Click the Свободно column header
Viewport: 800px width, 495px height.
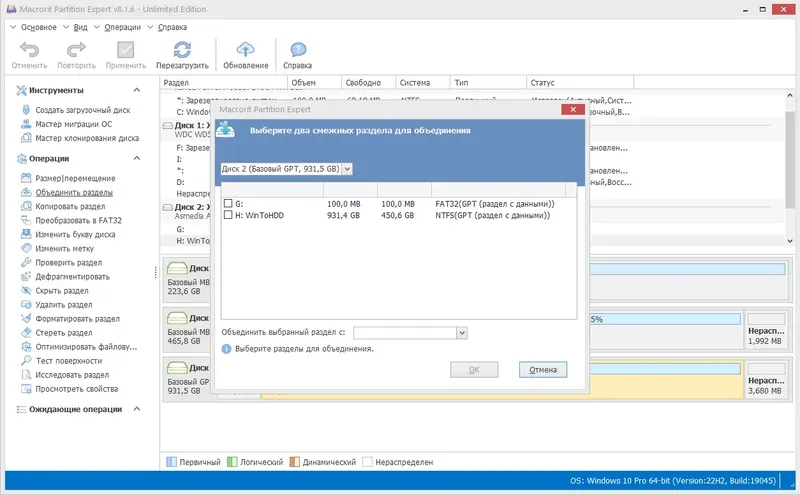[x=368, y=82]
